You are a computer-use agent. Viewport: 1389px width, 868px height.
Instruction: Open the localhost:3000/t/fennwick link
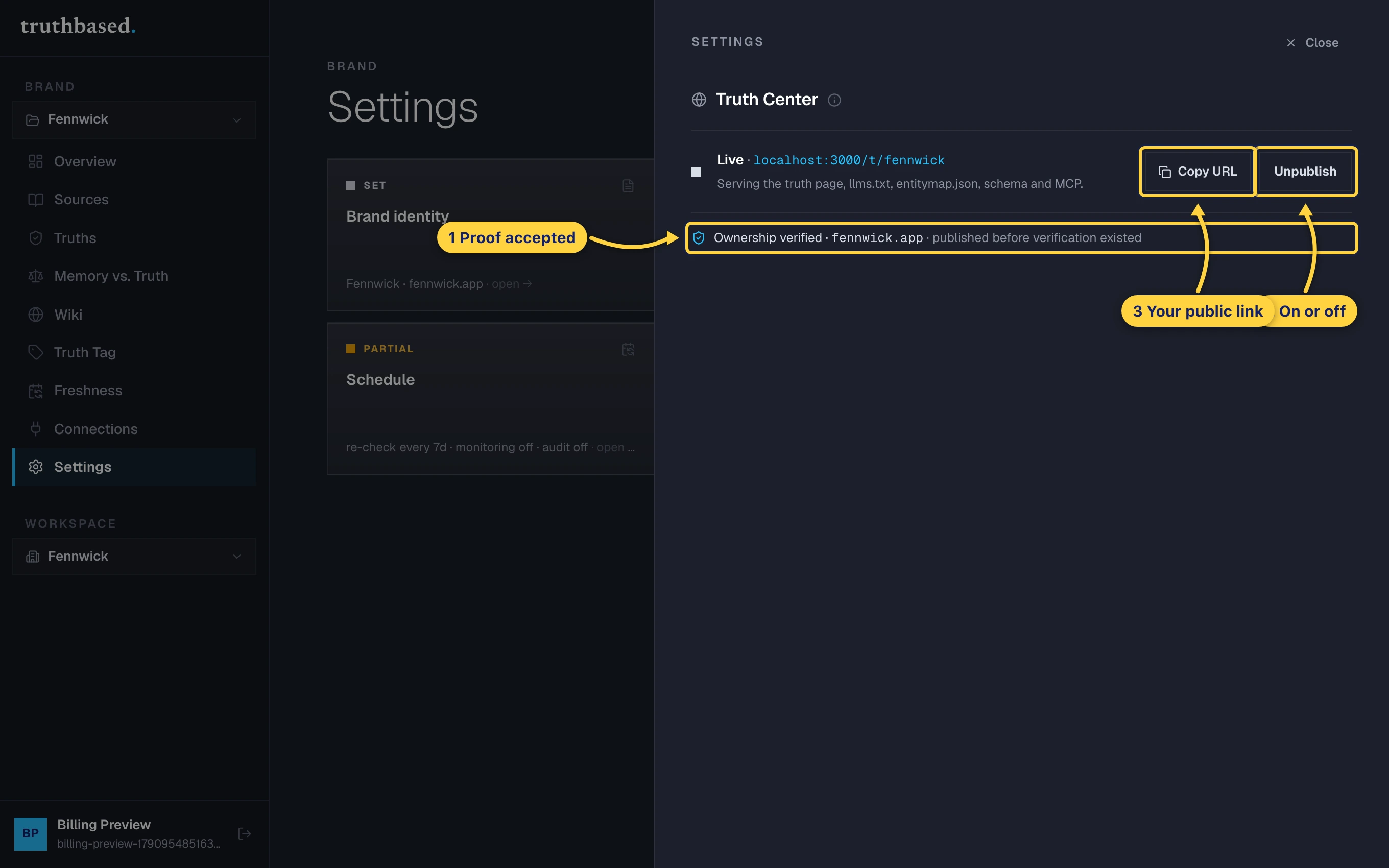848,160
